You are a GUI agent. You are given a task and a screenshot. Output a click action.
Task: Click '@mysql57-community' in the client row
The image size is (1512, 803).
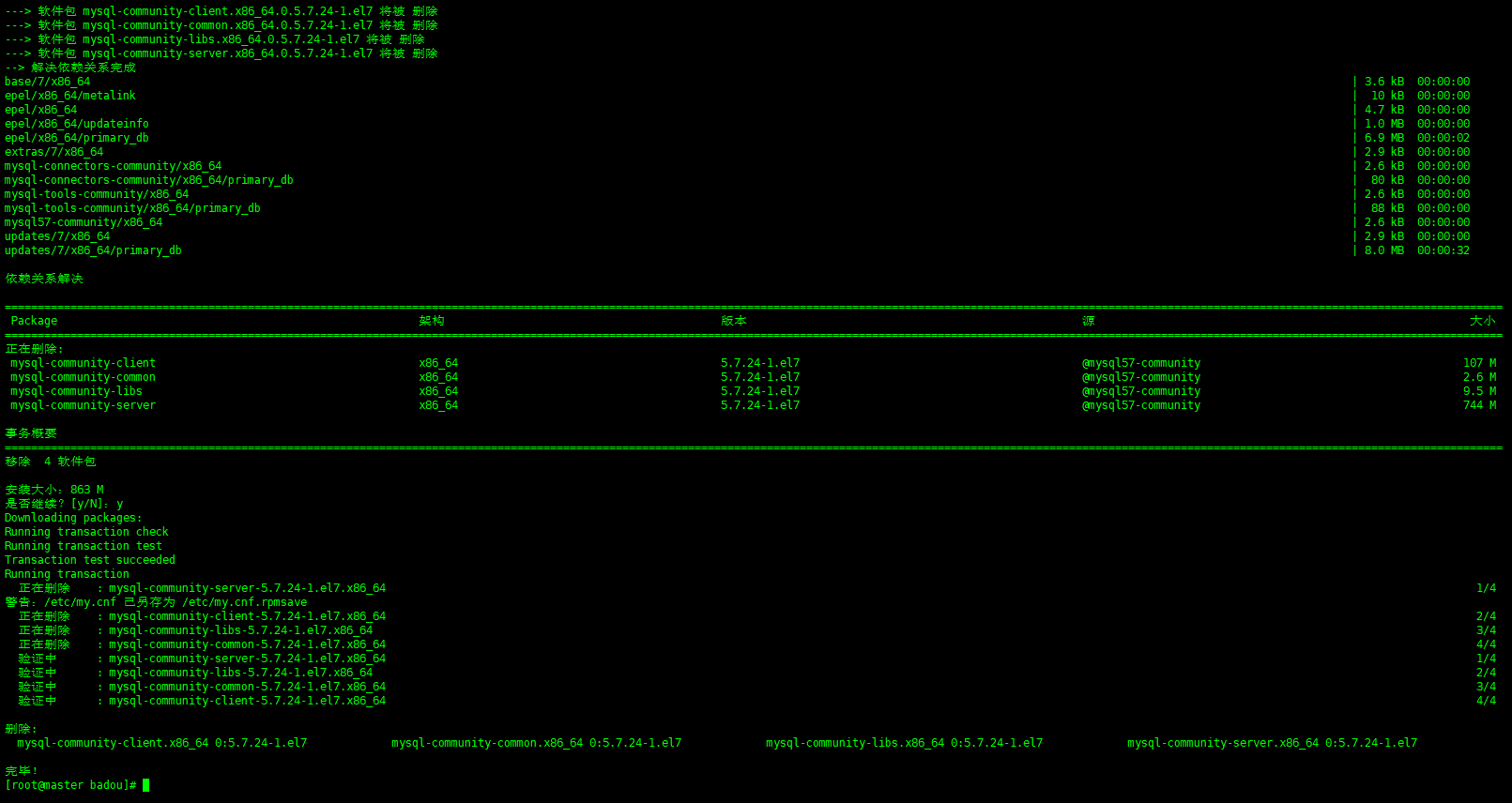pos(1141,363)
